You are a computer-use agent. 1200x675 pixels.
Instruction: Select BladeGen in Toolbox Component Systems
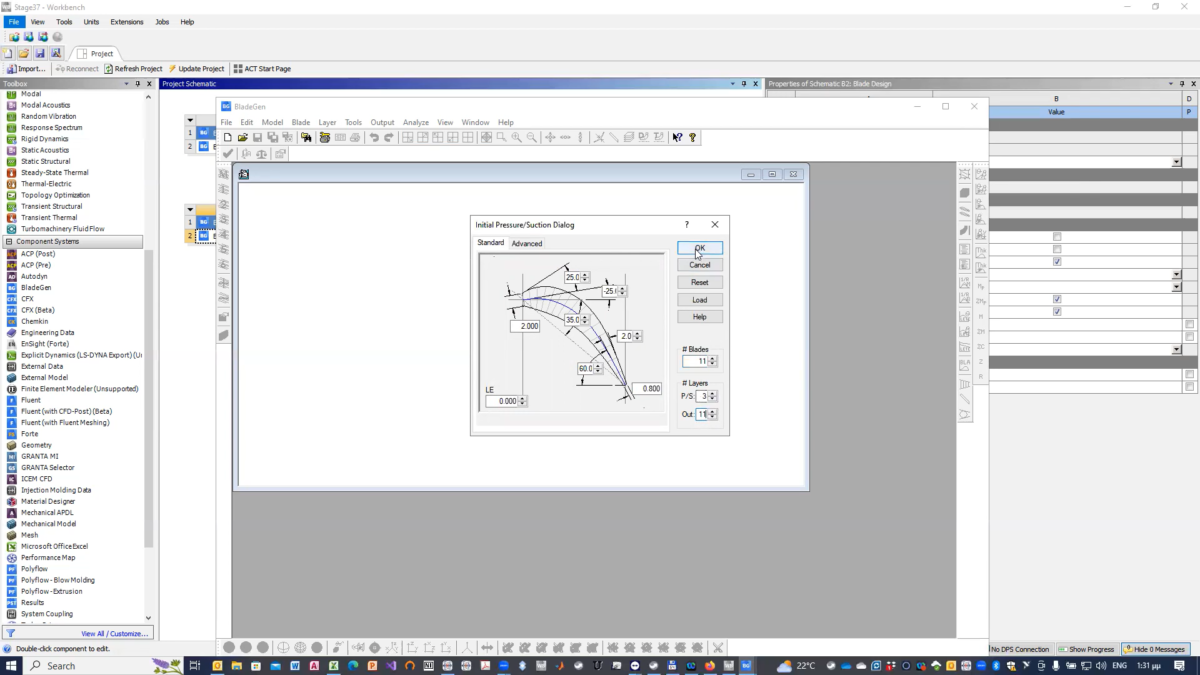tap(36, 287)
